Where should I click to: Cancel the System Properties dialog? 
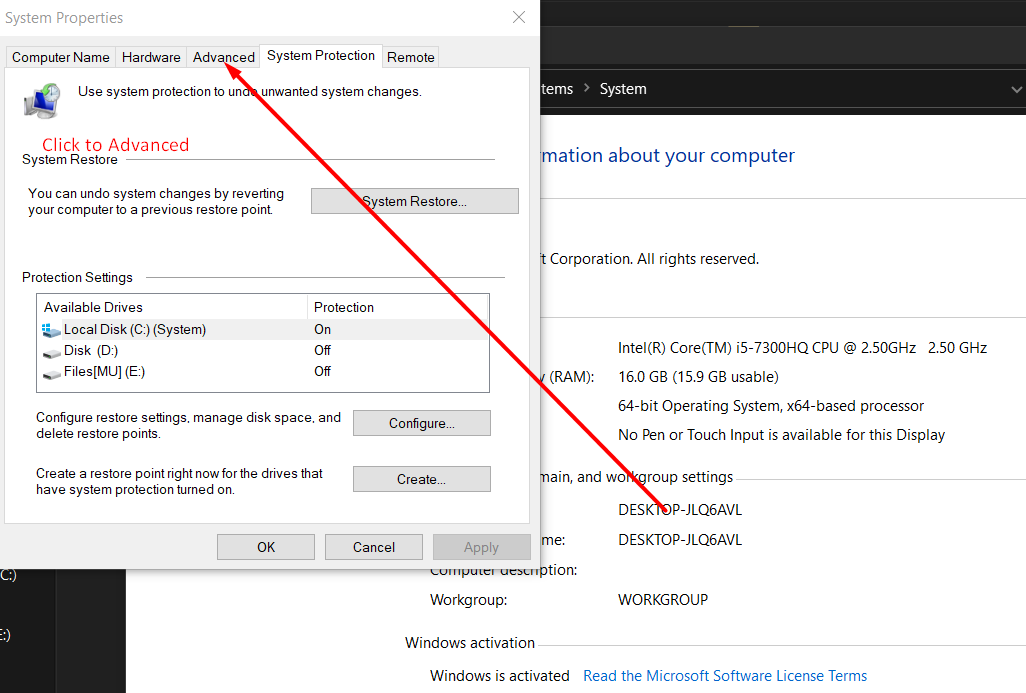pyautogui.click(x=374, y=547)
